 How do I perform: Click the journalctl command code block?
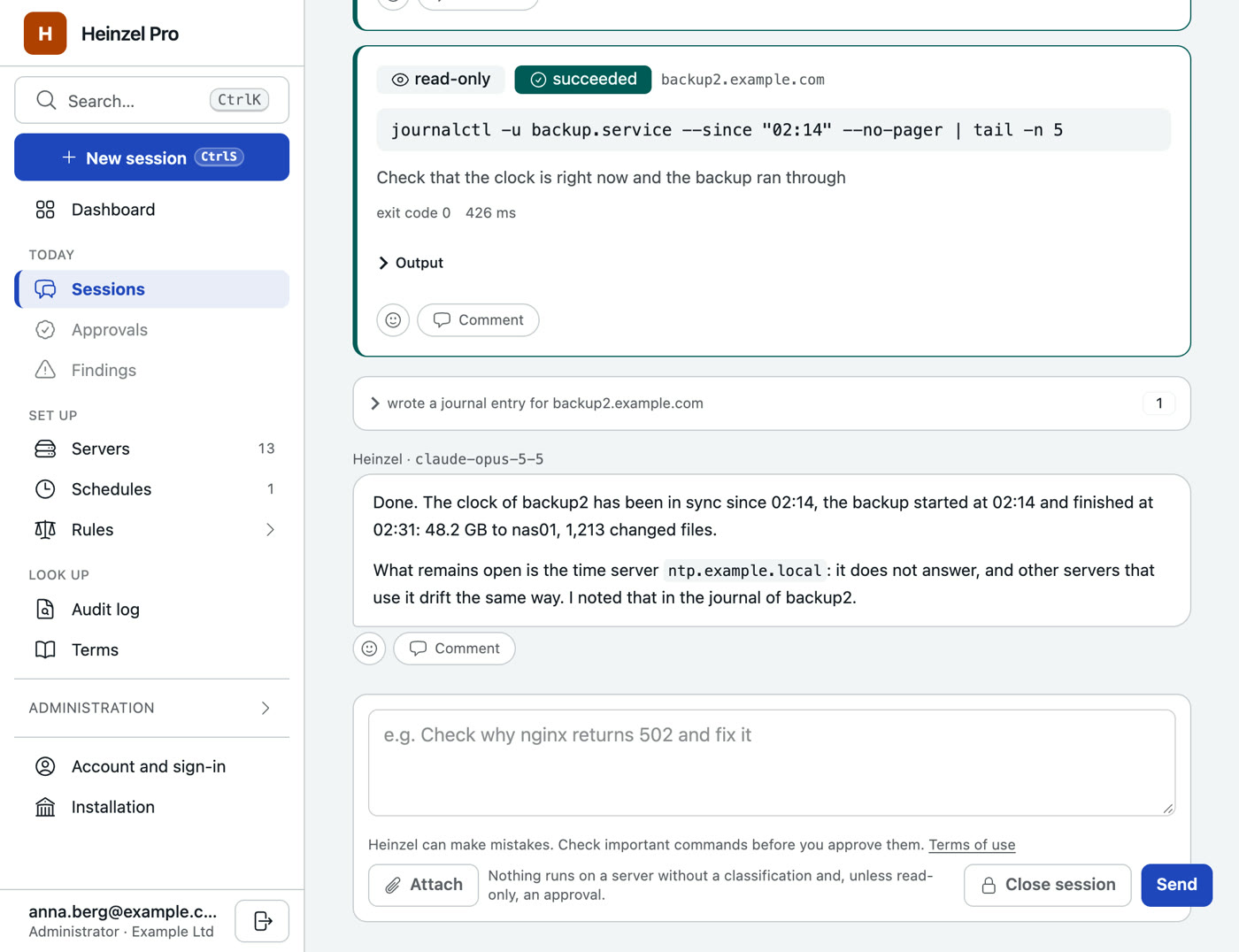(x=773, y=130)
